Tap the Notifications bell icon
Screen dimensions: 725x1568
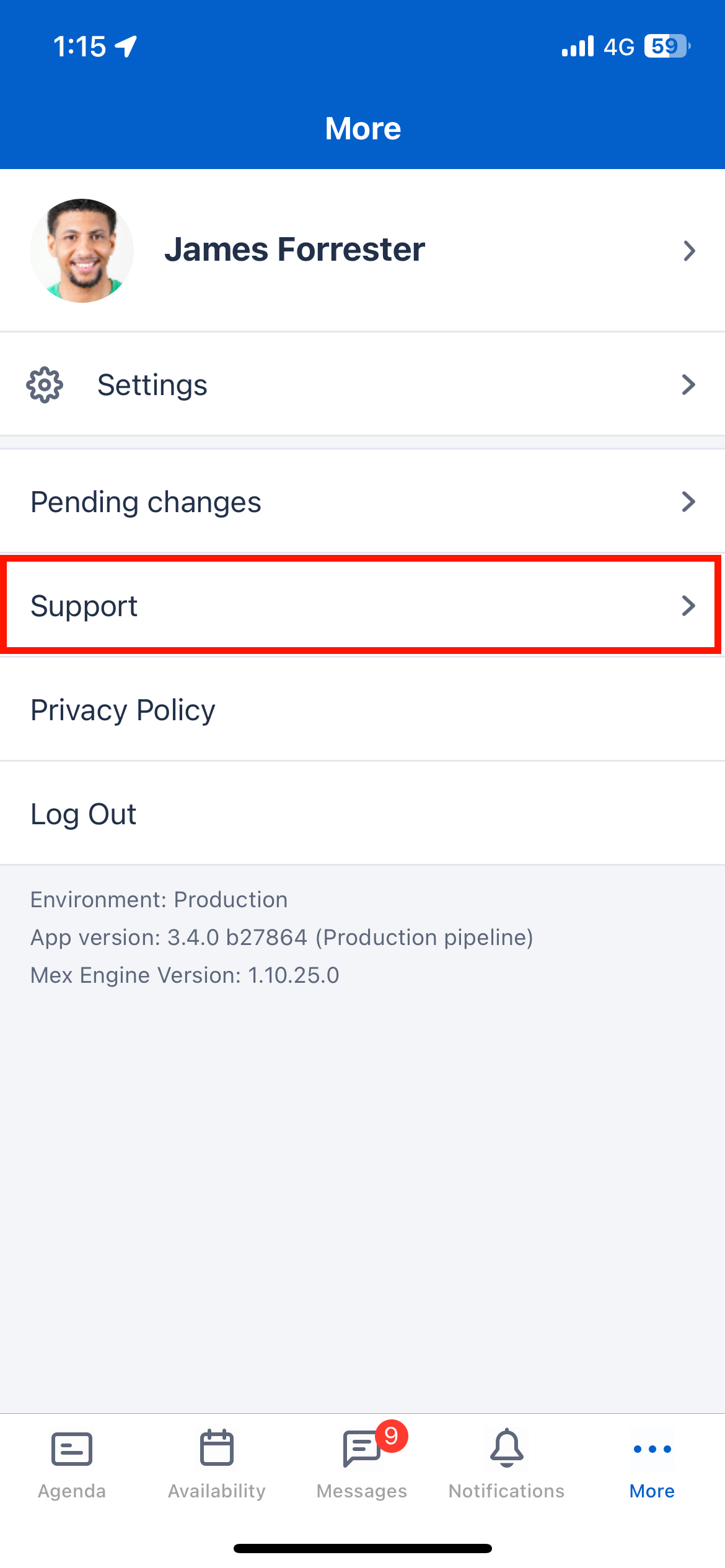507,1449
